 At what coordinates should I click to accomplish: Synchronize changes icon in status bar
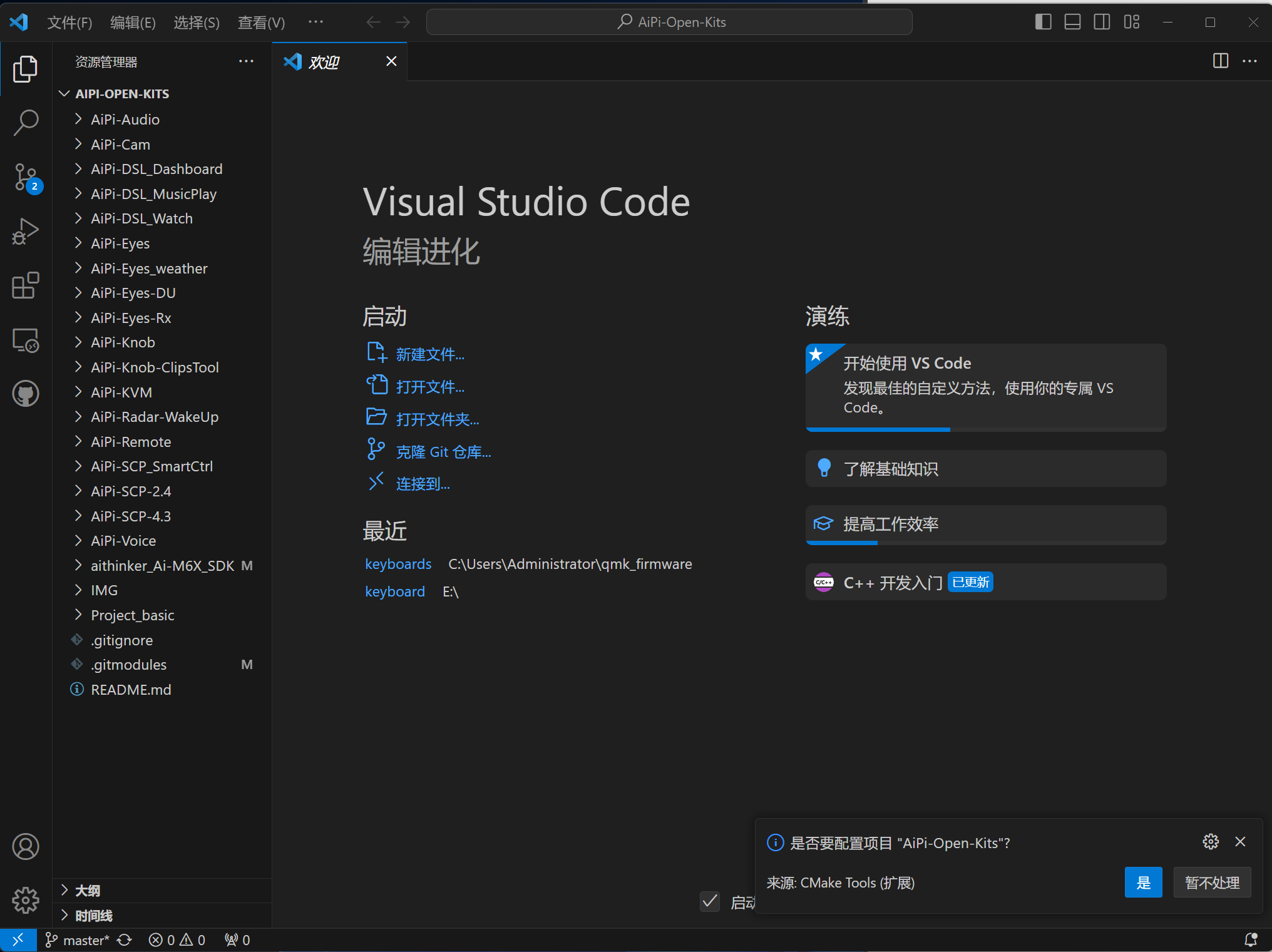[125, 940]
